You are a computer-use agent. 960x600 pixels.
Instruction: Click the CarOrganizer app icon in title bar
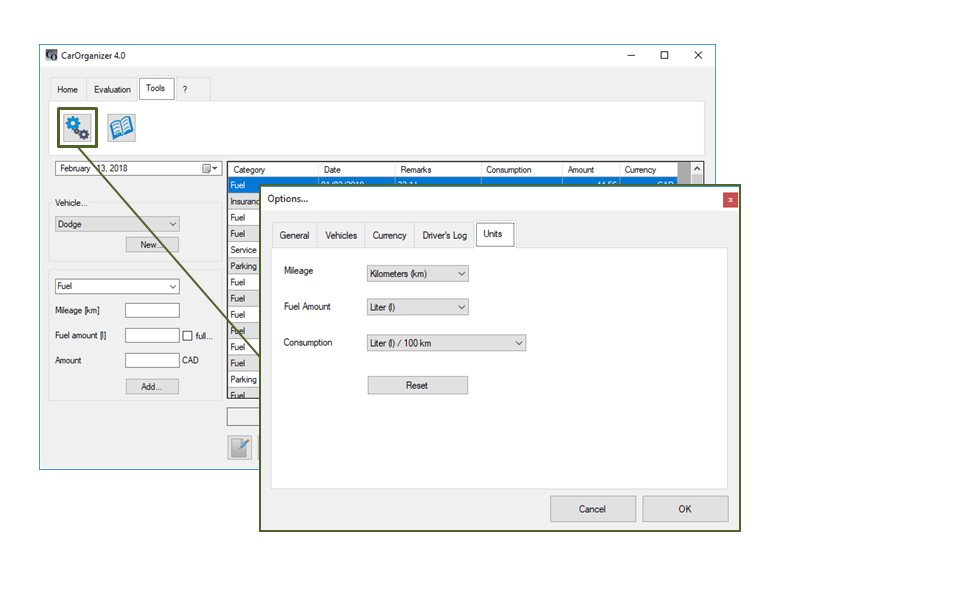[x=51, y=55]
